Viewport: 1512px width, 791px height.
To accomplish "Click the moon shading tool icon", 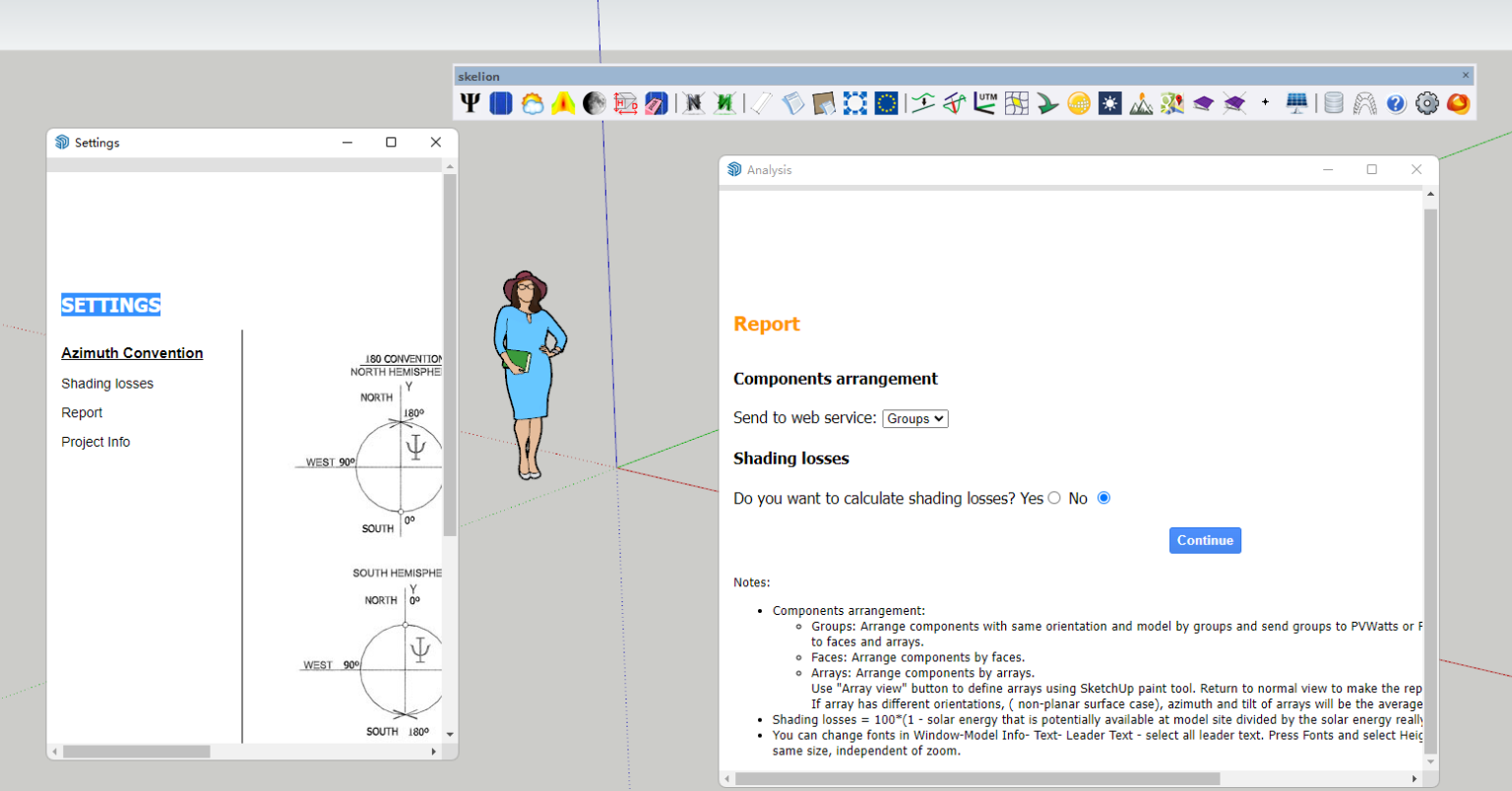I will 593,102.
